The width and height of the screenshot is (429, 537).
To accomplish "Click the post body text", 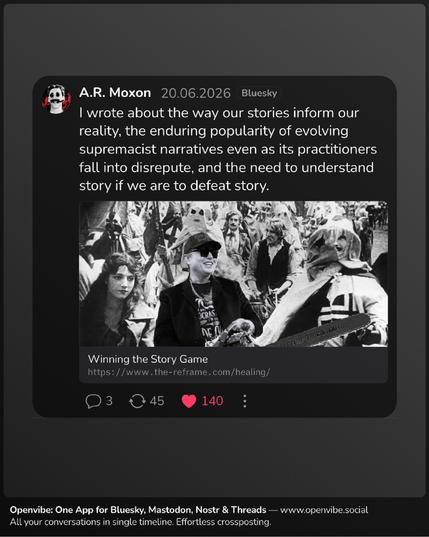I will 228,149.
